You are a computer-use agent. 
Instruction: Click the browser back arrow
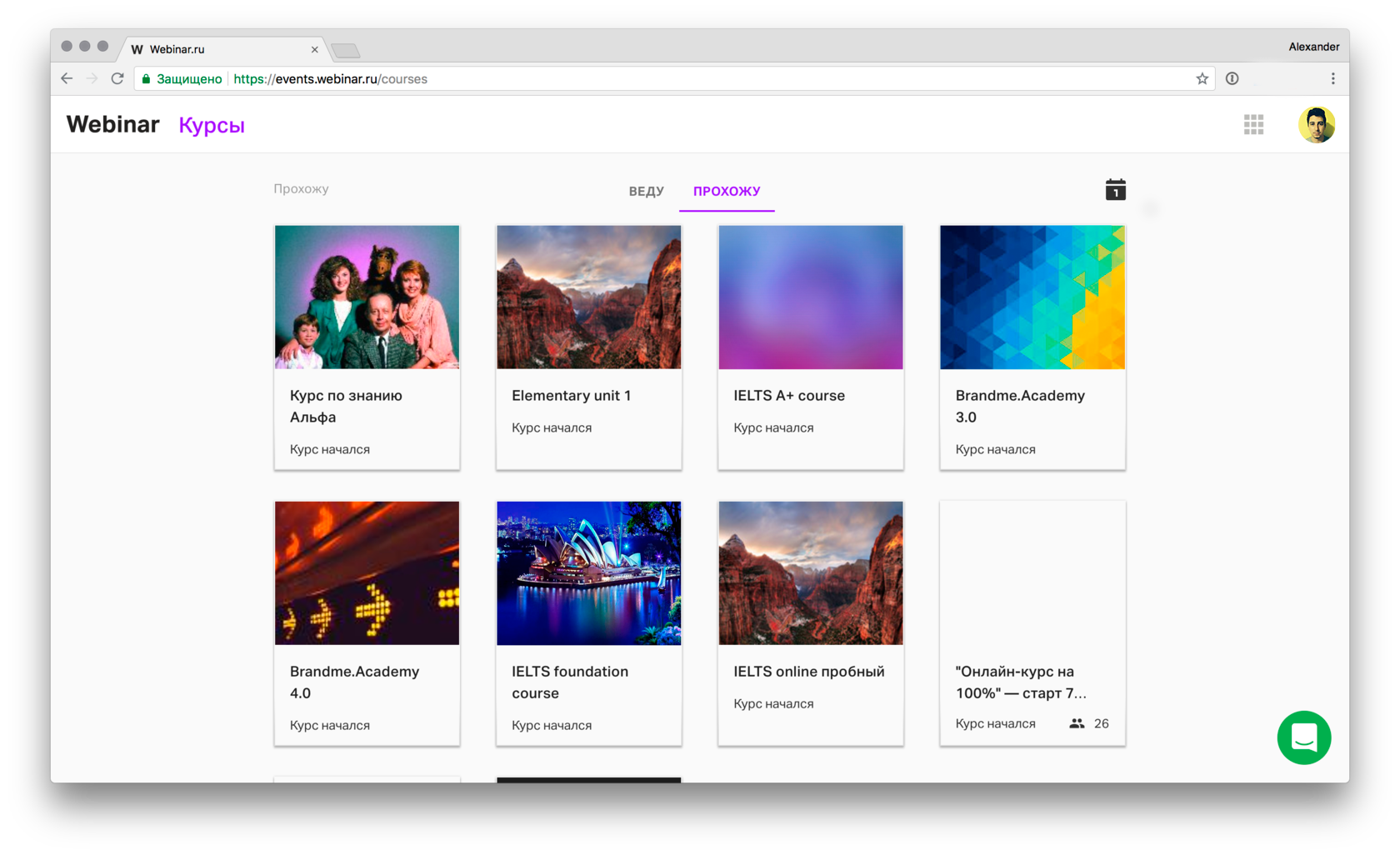[x=67, y=78]
